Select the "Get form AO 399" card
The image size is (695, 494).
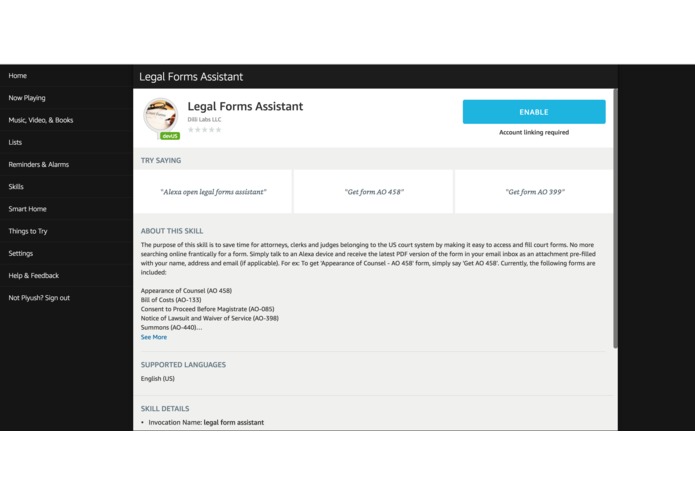click(535, 192)
